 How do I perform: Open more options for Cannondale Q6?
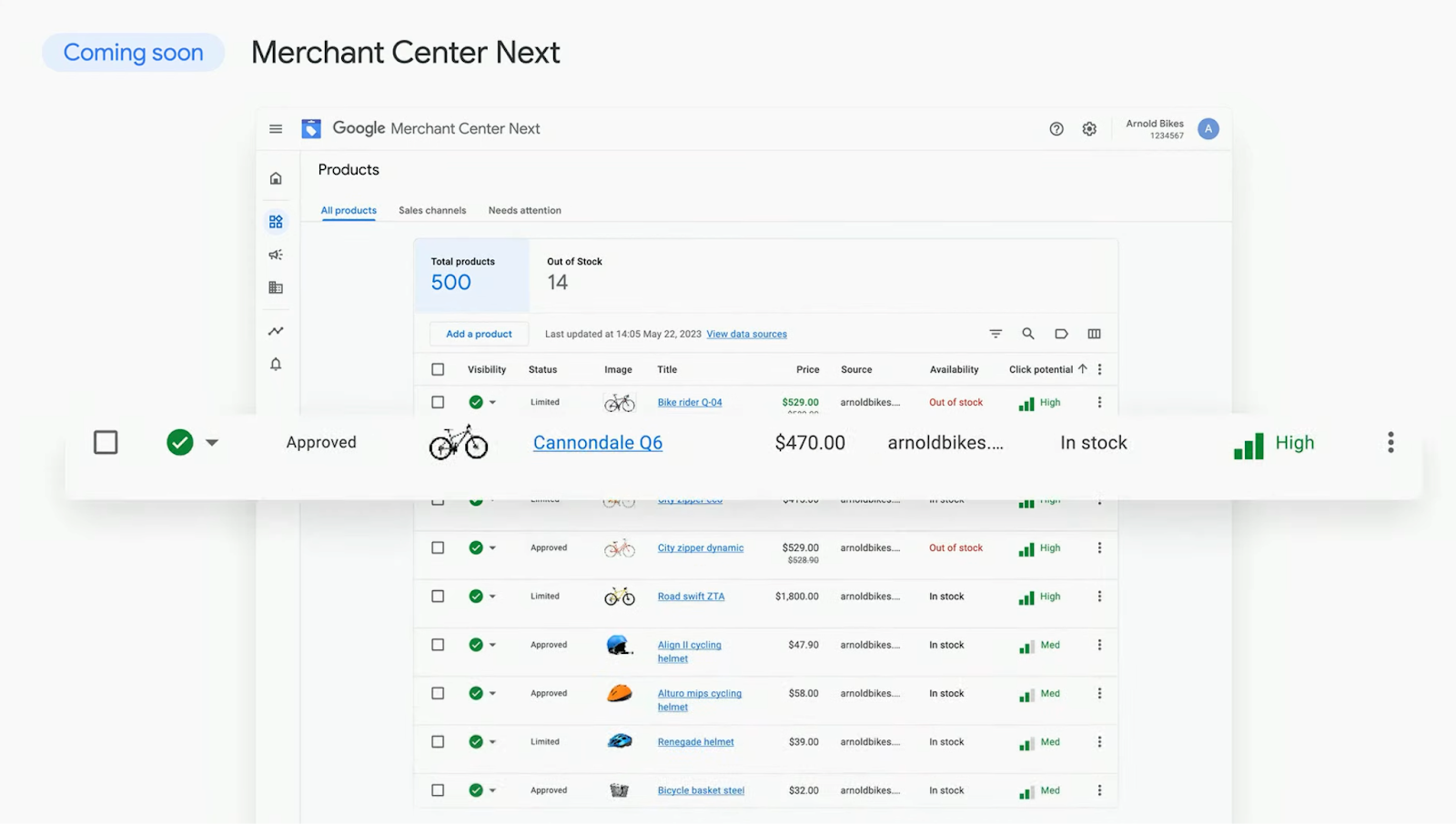[x=1390, y=443]
